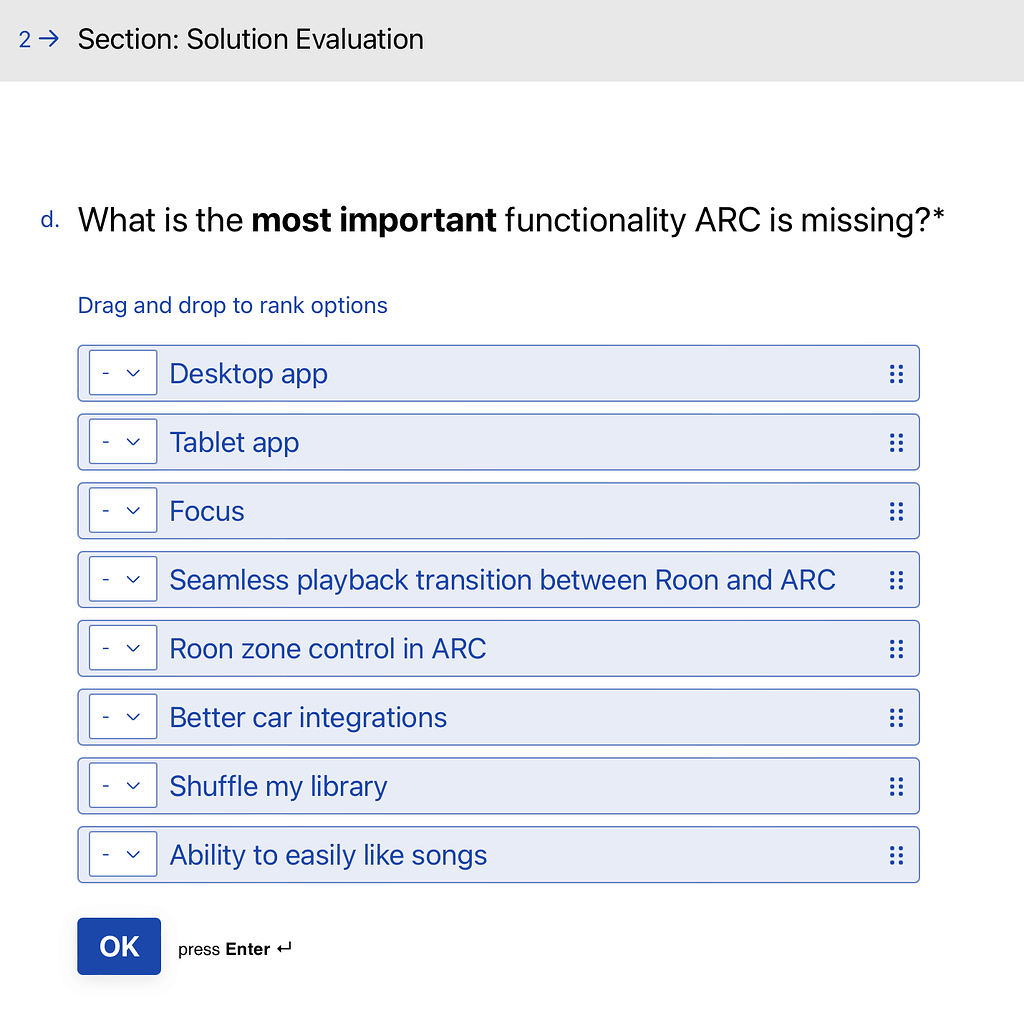The image size is (1024, 1022).
Task: Click the press Enter hint text
Action: pyautogui.click(x=234, y=948)
